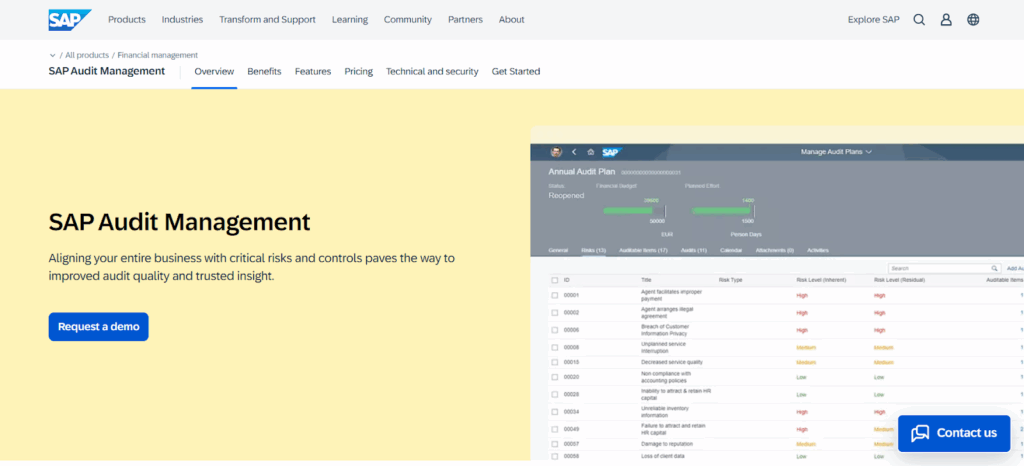Open the Transform and Support menu
Image resolution: width=1024 pixels, height=466 pixels.
click(267, 20)
